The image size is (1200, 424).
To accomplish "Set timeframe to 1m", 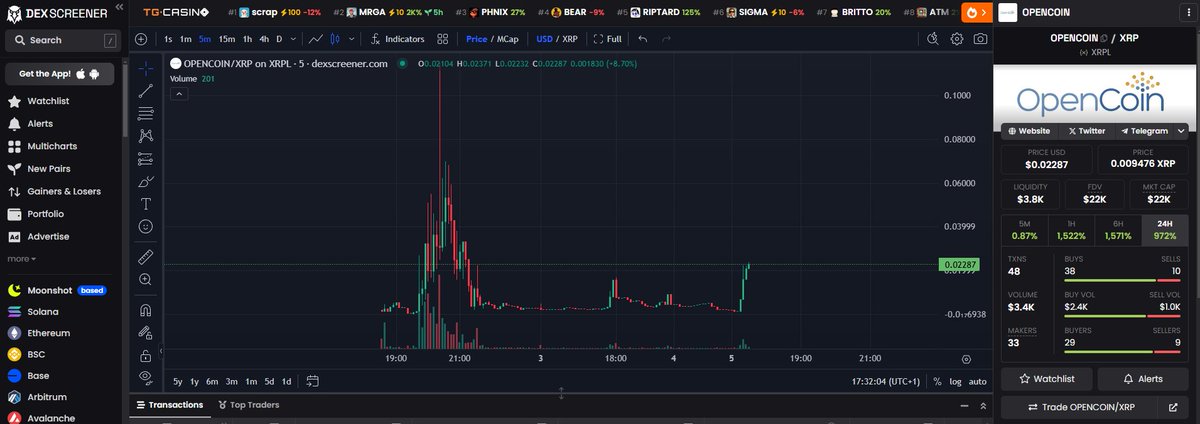I will click(x=185, y=39).
